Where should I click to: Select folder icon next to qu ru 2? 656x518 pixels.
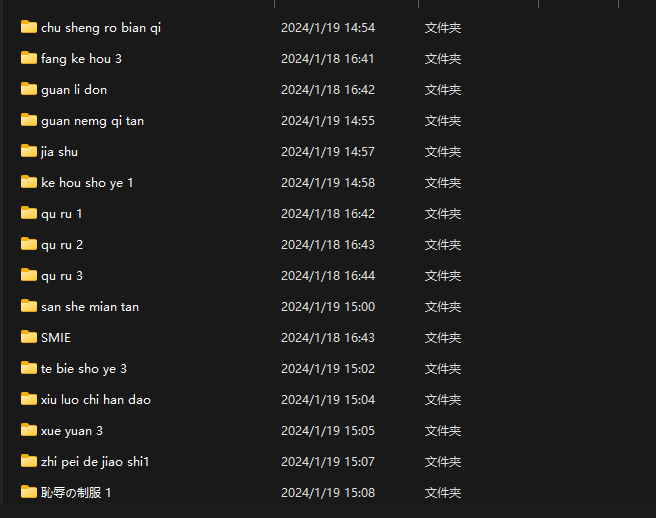pyautogui.click(x=28, y=244)
